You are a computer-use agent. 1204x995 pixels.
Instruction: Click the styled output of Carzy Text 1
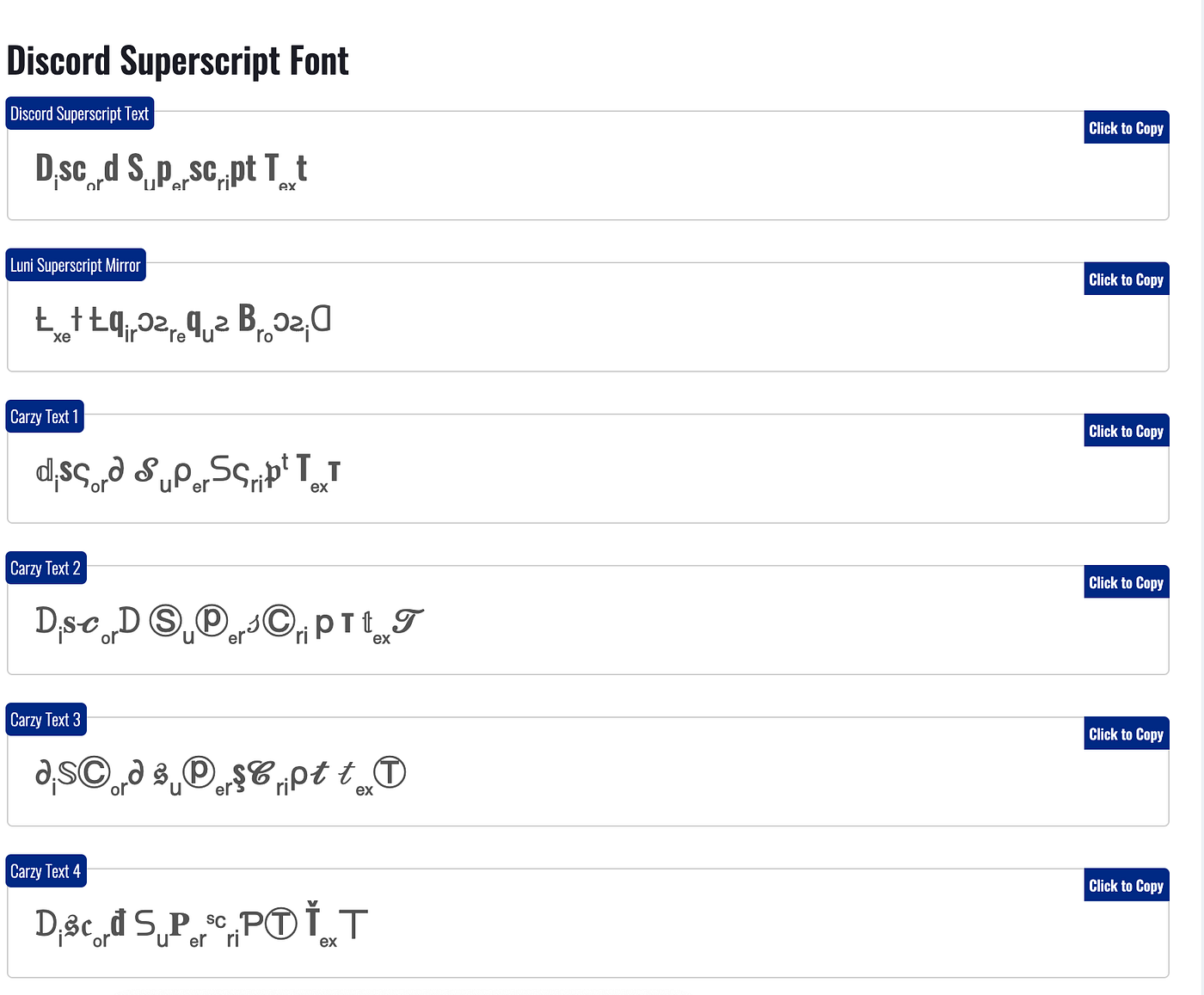[189, 471]
